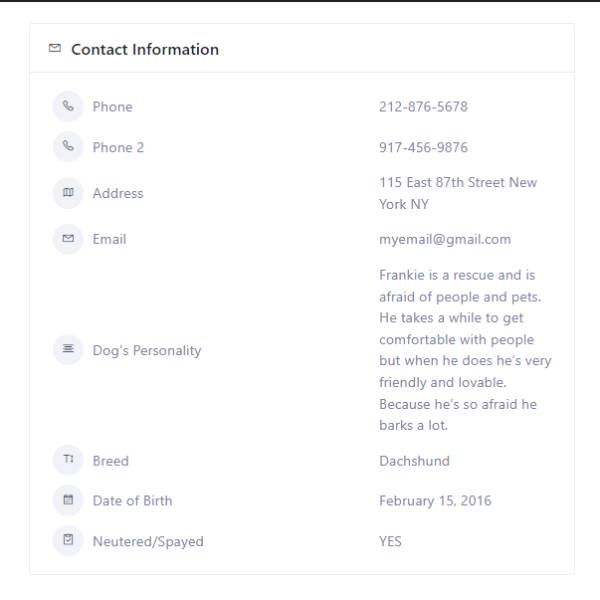Click the text-type icon beside Breed
The image size is (600, 600).
coord(68,460)
